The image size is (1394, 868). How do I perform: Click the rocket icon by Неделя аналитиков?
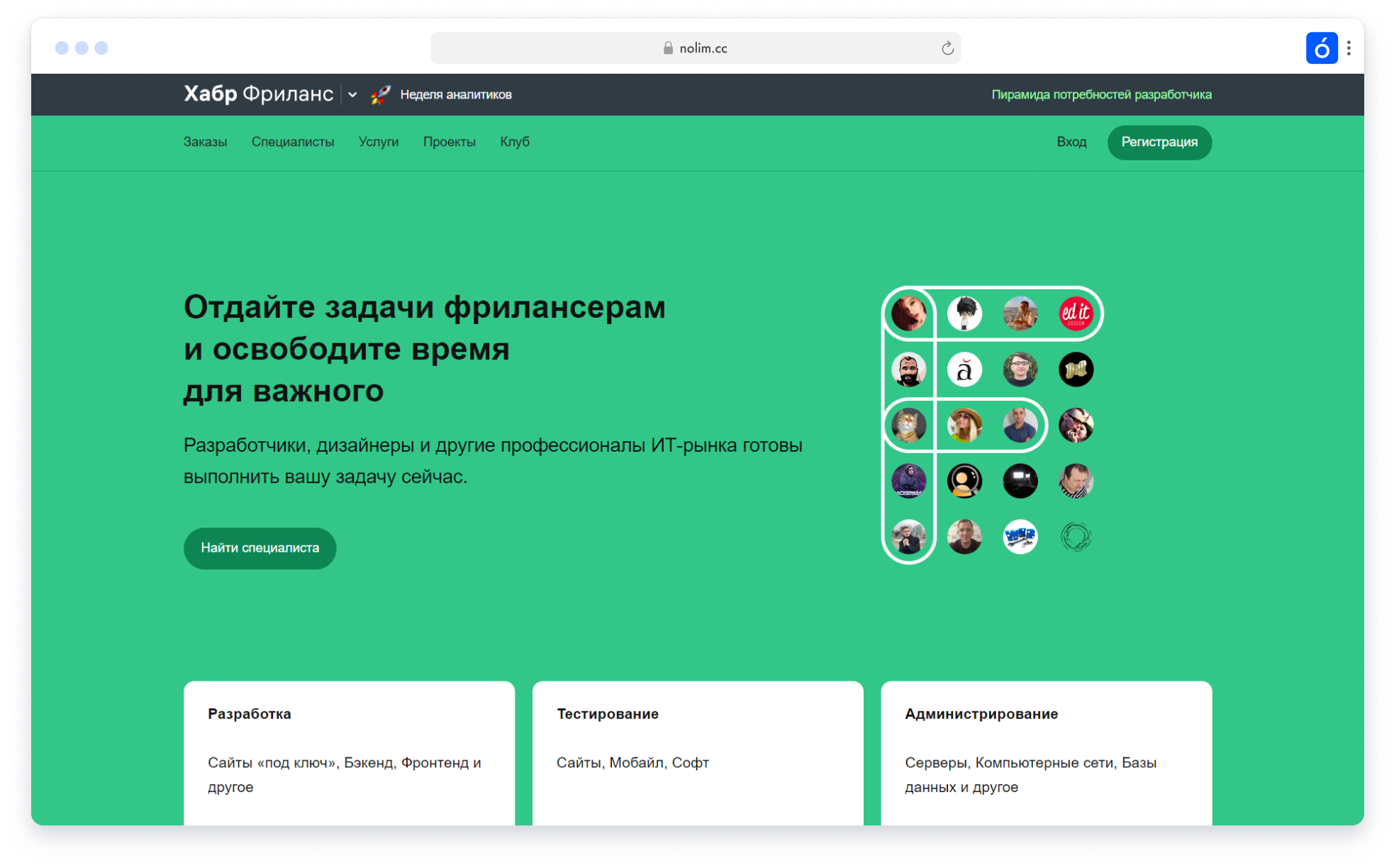pos(380,94)
